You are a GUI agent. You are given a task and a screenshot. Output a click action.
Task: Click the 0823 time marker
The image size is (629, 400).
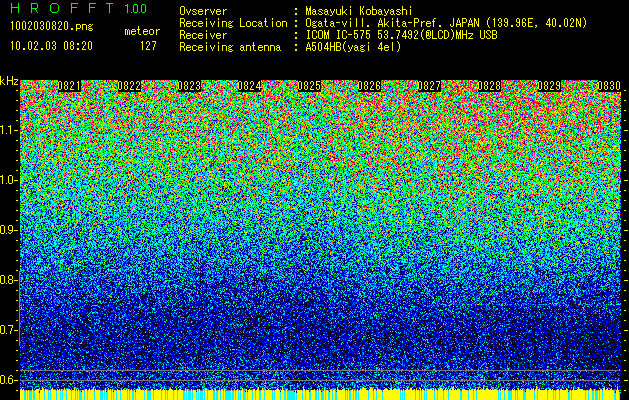pos(189,86)
